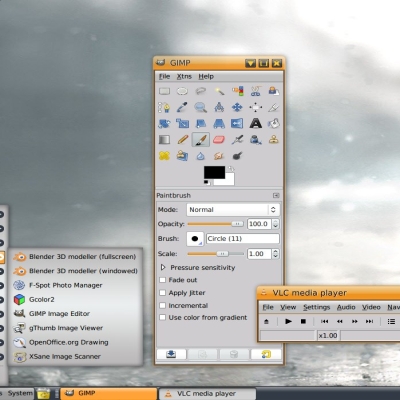400x400 pixels.
Task: Select the Rectangle Select tool in GIMP
Action: (x=164, y=91)
